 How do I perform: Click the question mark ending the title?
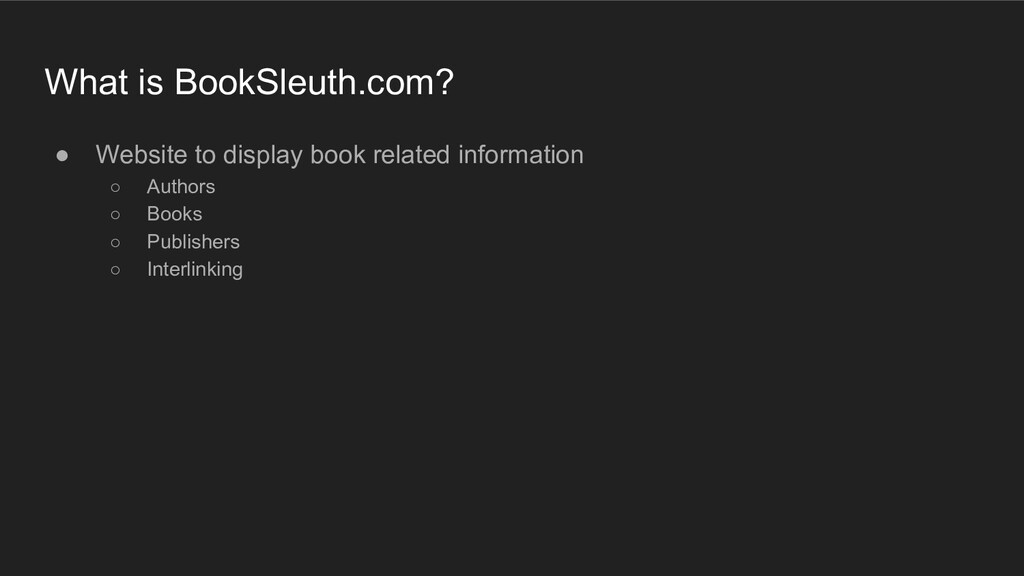pos(444,82)
